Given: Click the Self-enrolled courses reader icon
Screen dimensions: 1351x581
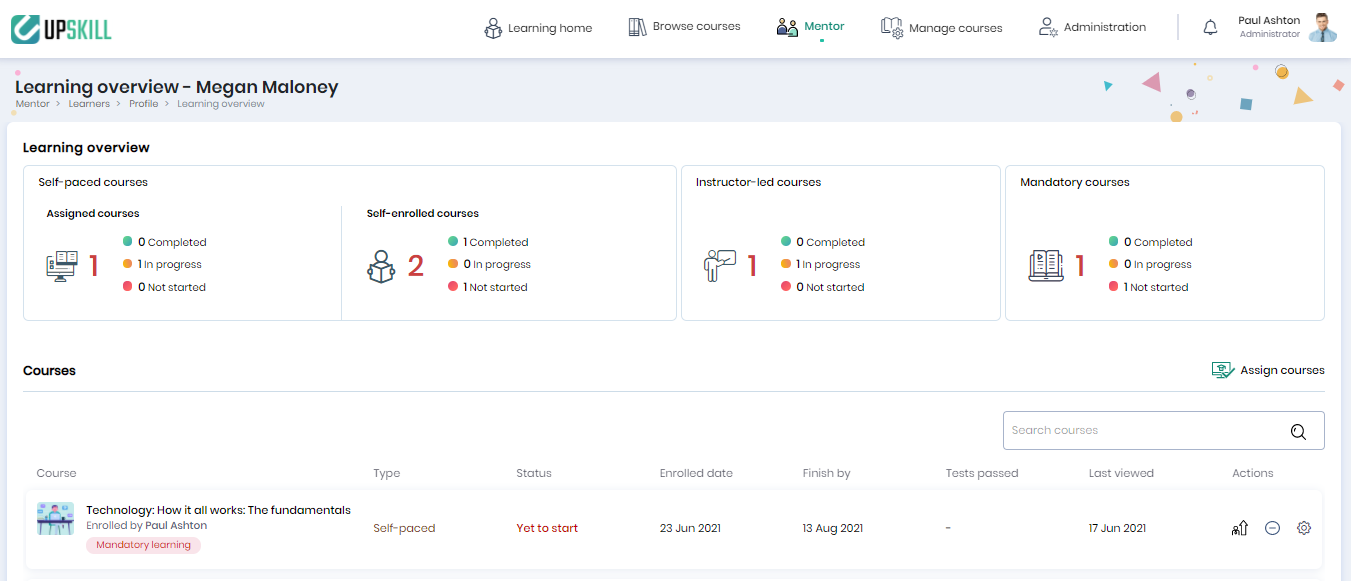Looking at the screenshot, I should (x=381, y=266).
